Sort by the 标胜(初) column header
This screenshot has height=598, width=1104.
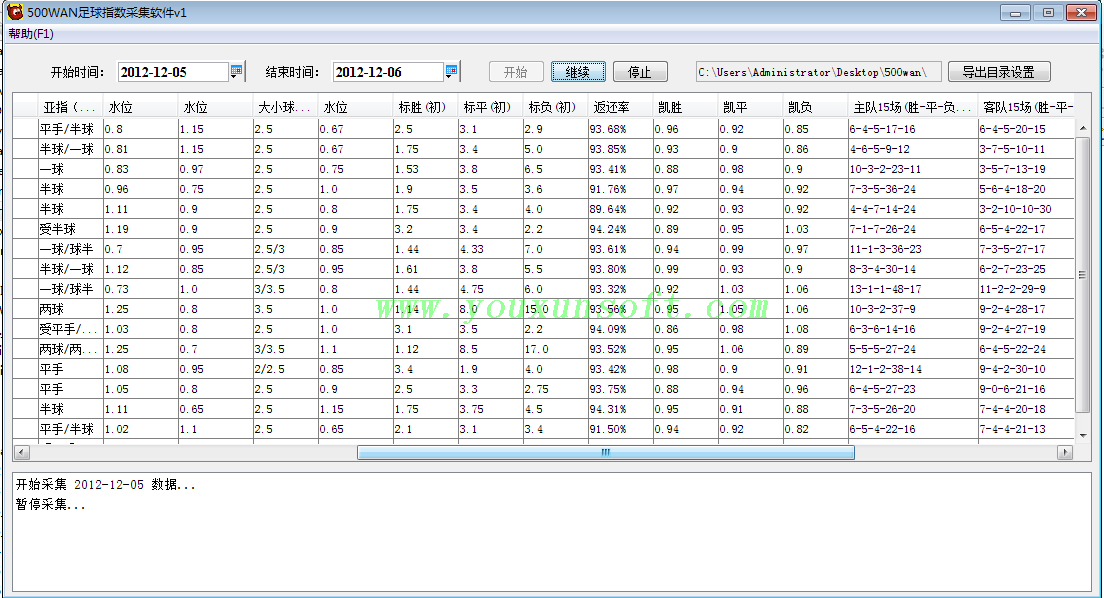(425, 107)
